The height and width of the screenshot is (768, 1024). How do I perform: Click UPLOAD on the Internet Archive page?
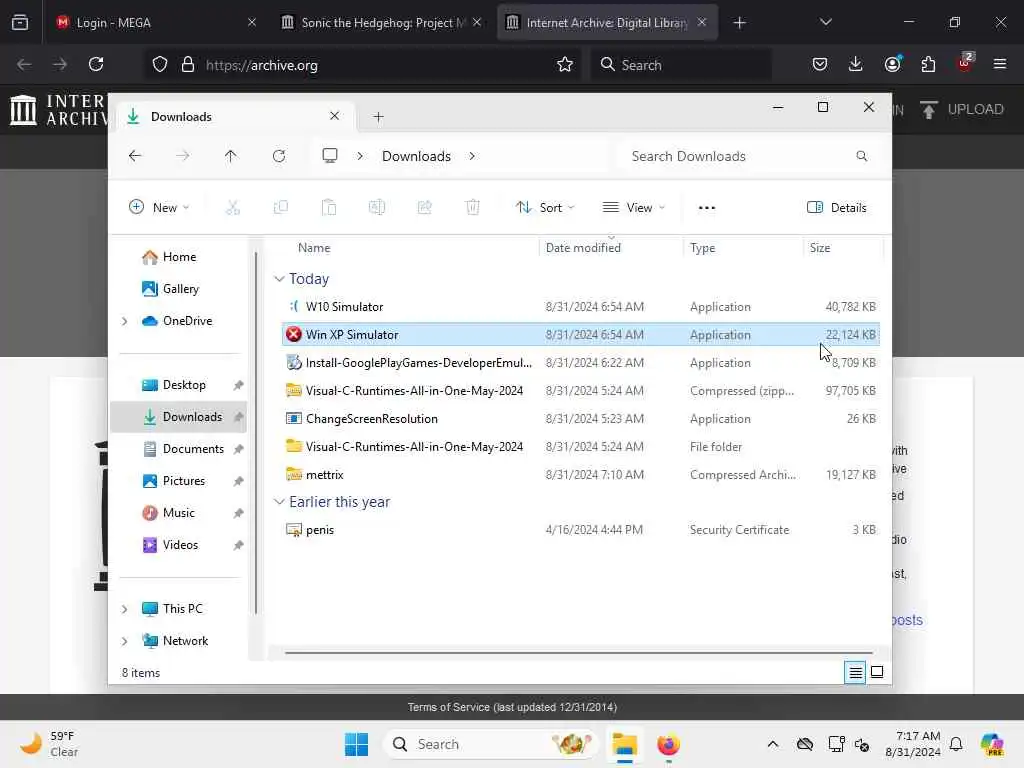tap(962, 110)
